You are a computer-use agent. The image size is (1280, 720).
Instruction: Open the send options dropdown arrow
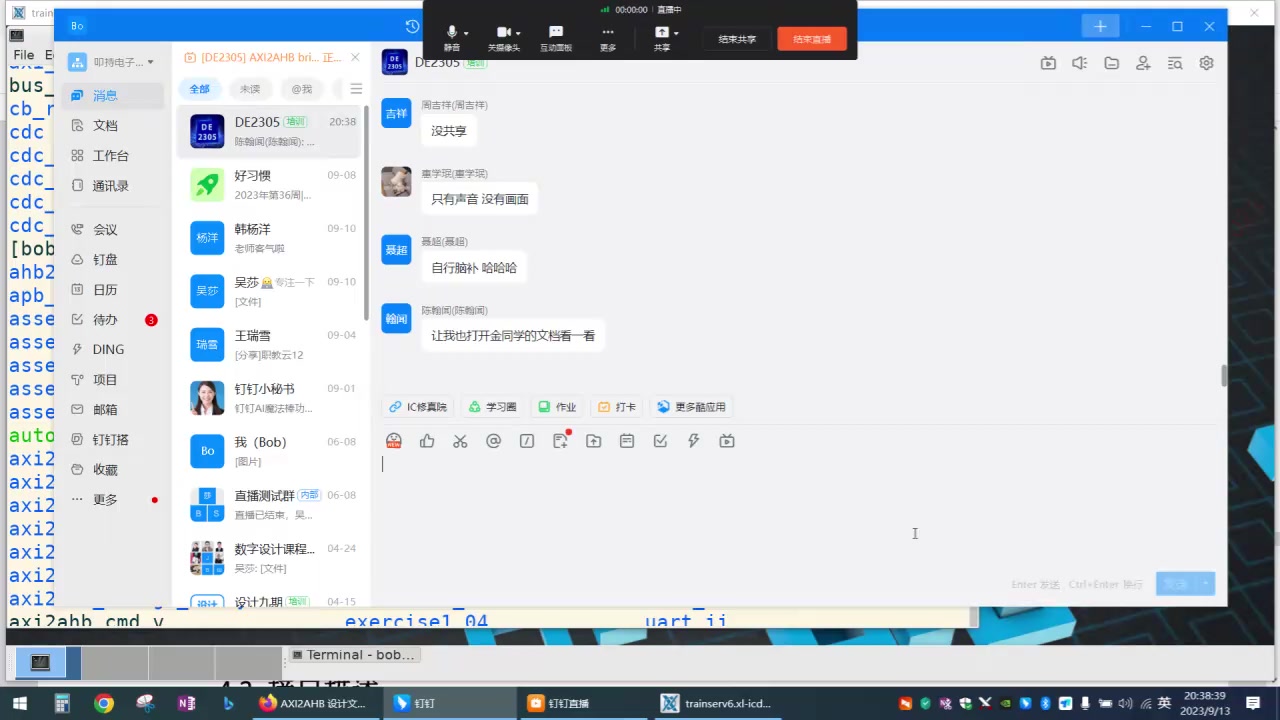pos(1207,584)
